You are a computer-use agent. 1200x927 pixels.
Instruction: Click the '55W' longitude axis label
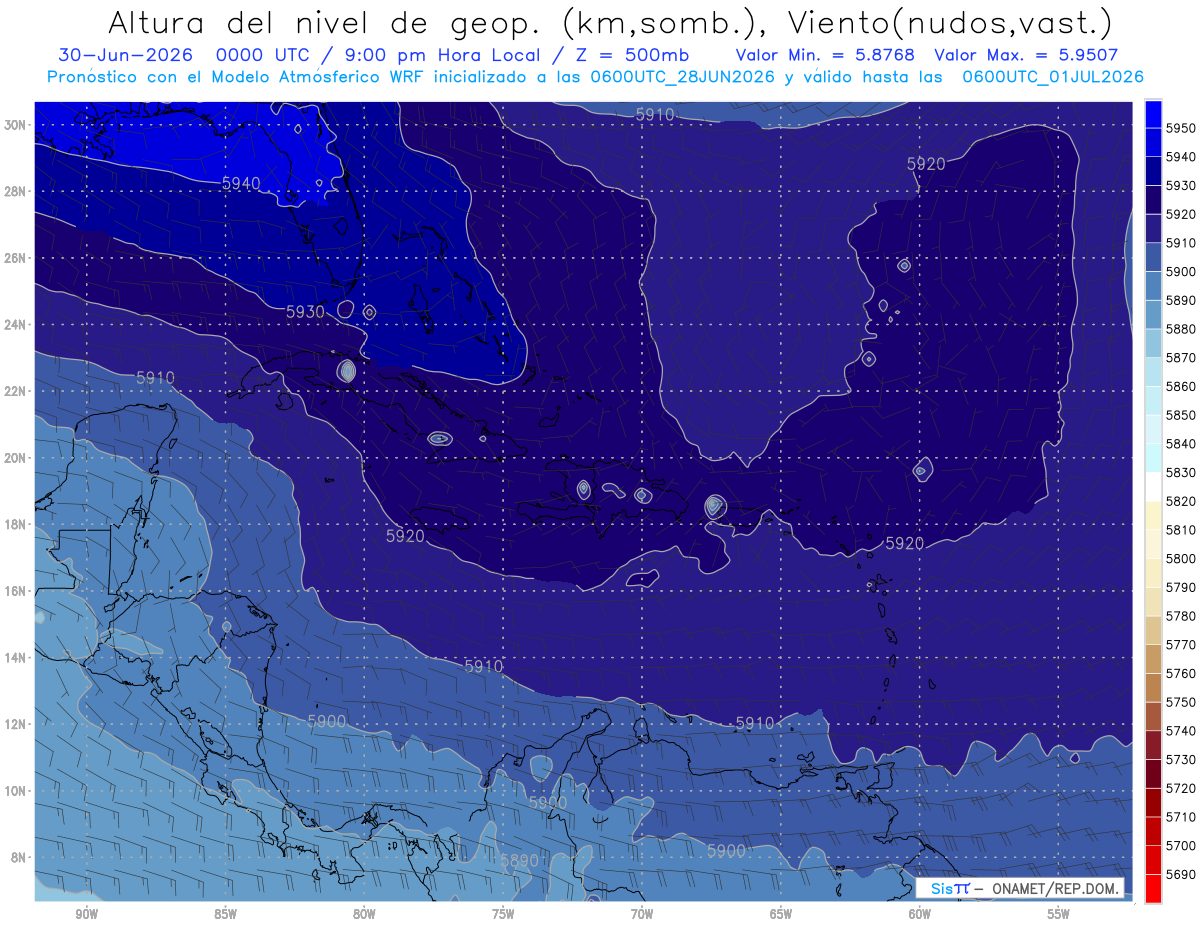(x=1059, y=914)
